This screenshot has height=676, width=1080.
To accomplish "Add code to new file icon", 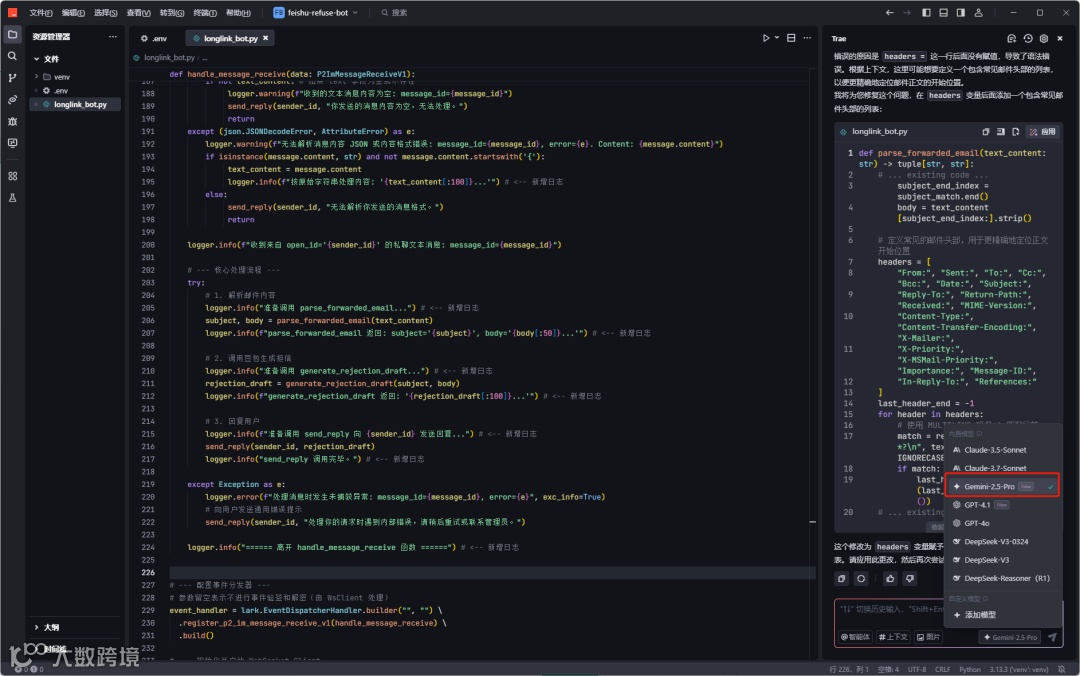I will click(1016, 132).
